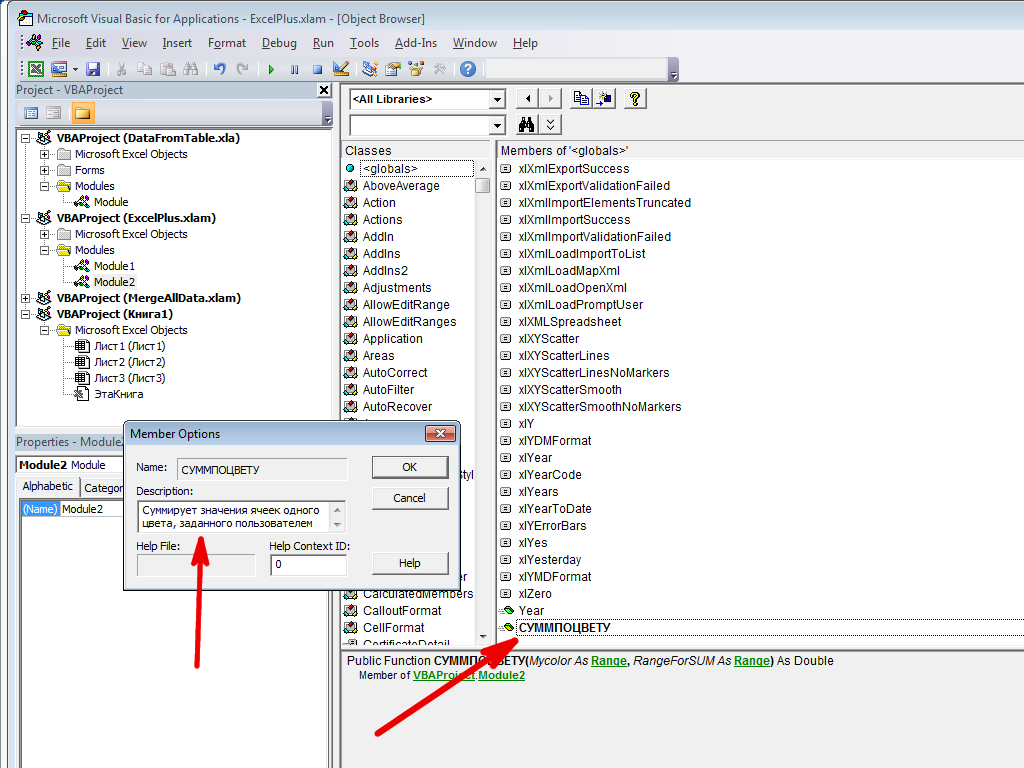Open the Insert menu
Viewport: 1024px width, 768px height.
[177, 43]
